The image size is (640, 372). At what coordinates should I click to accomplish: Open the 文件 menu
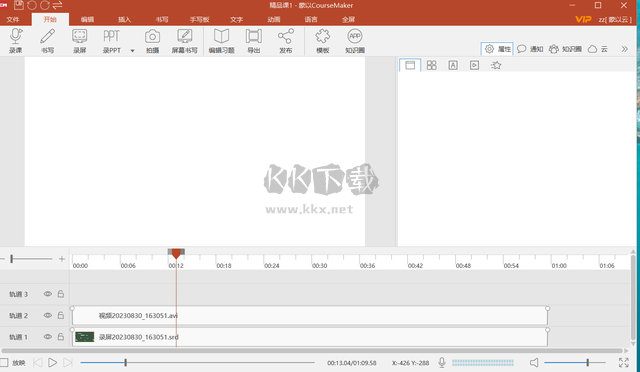[x=13, y=20]
